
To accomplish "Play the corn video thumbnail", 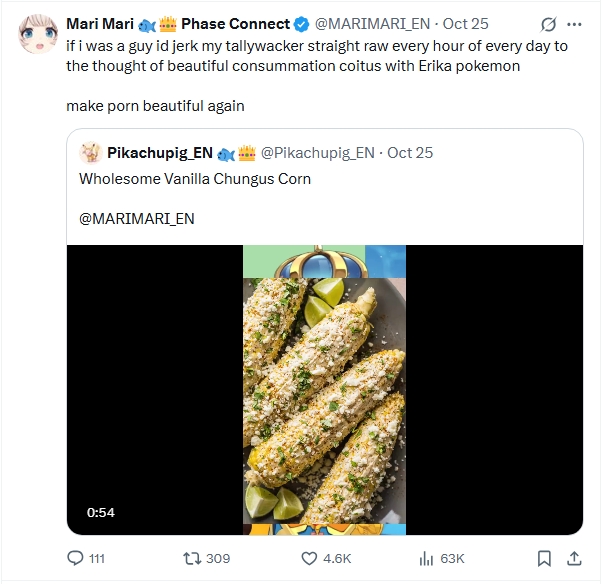I will (324, 390).
